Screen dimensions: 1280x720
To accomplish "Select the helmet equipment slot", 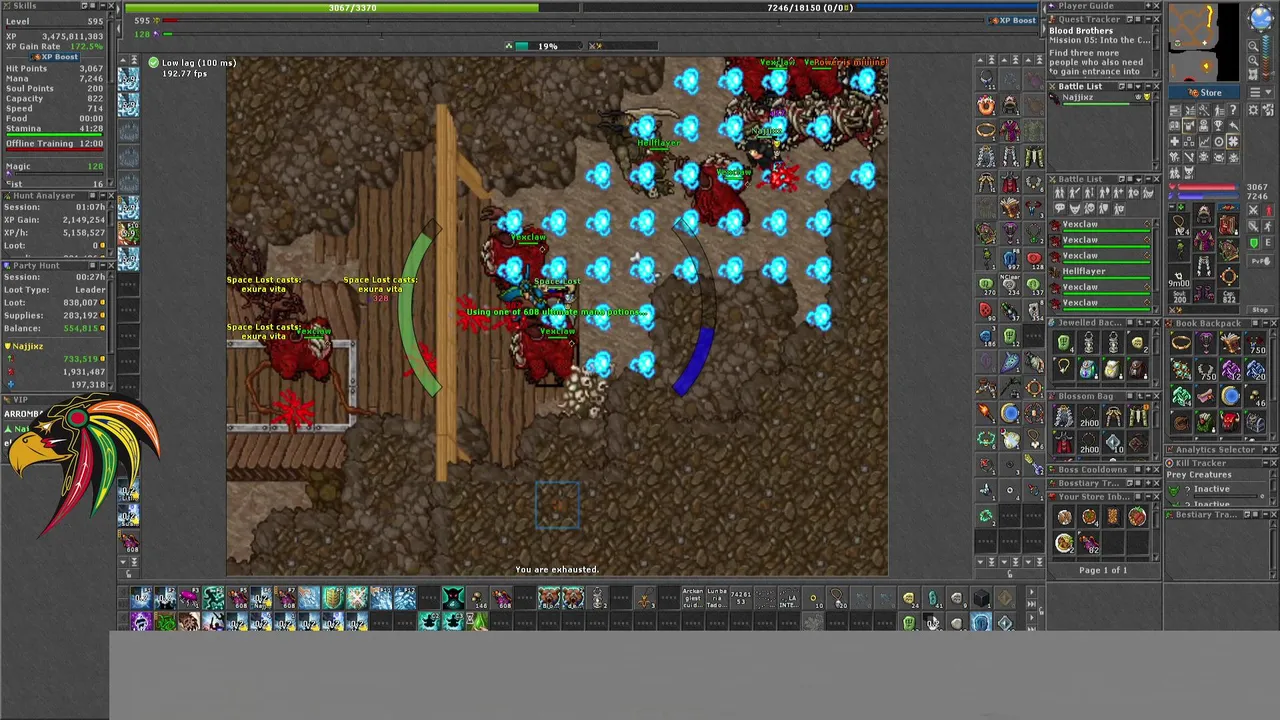I will coord(1204,214).
